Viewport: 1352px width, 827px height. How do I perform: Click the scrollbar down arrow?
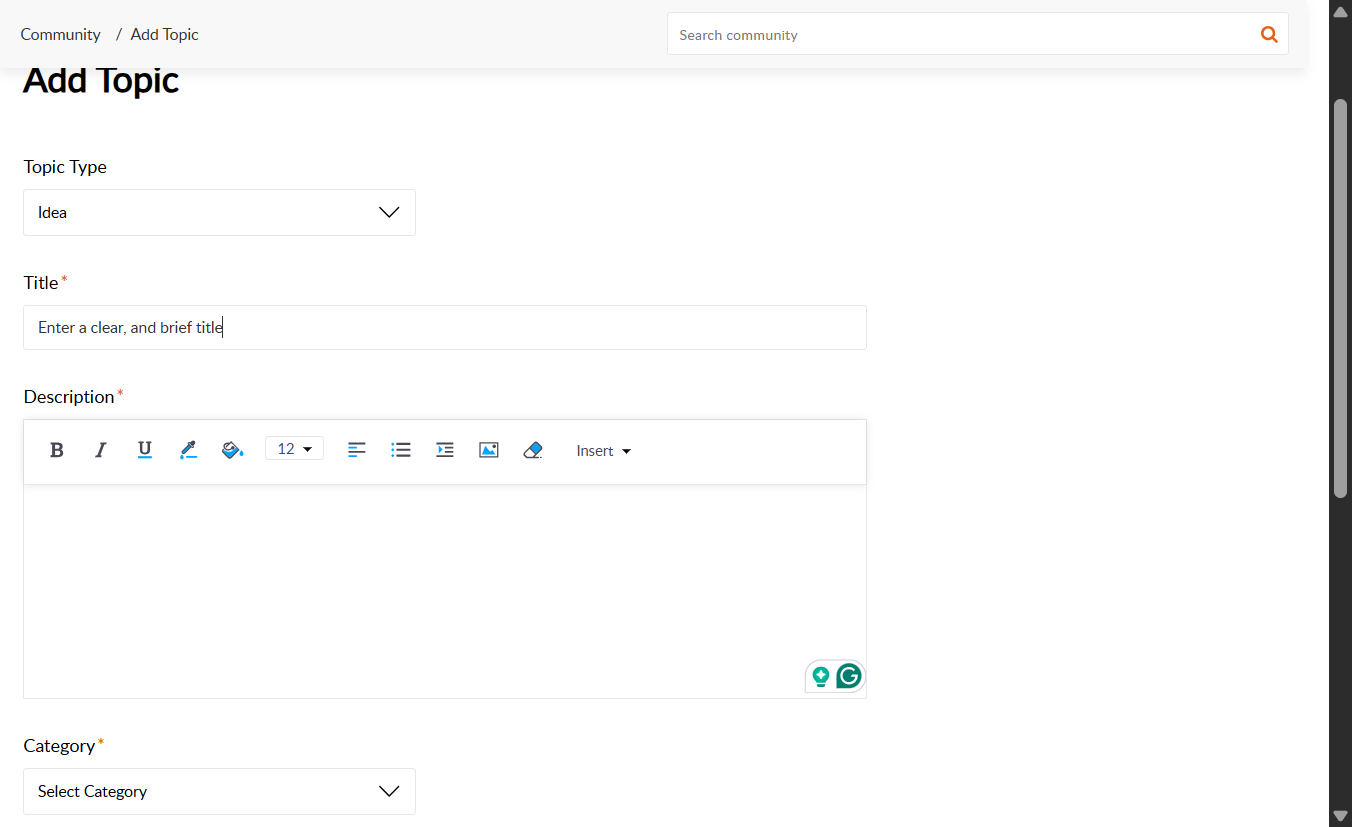[1341, 816]
